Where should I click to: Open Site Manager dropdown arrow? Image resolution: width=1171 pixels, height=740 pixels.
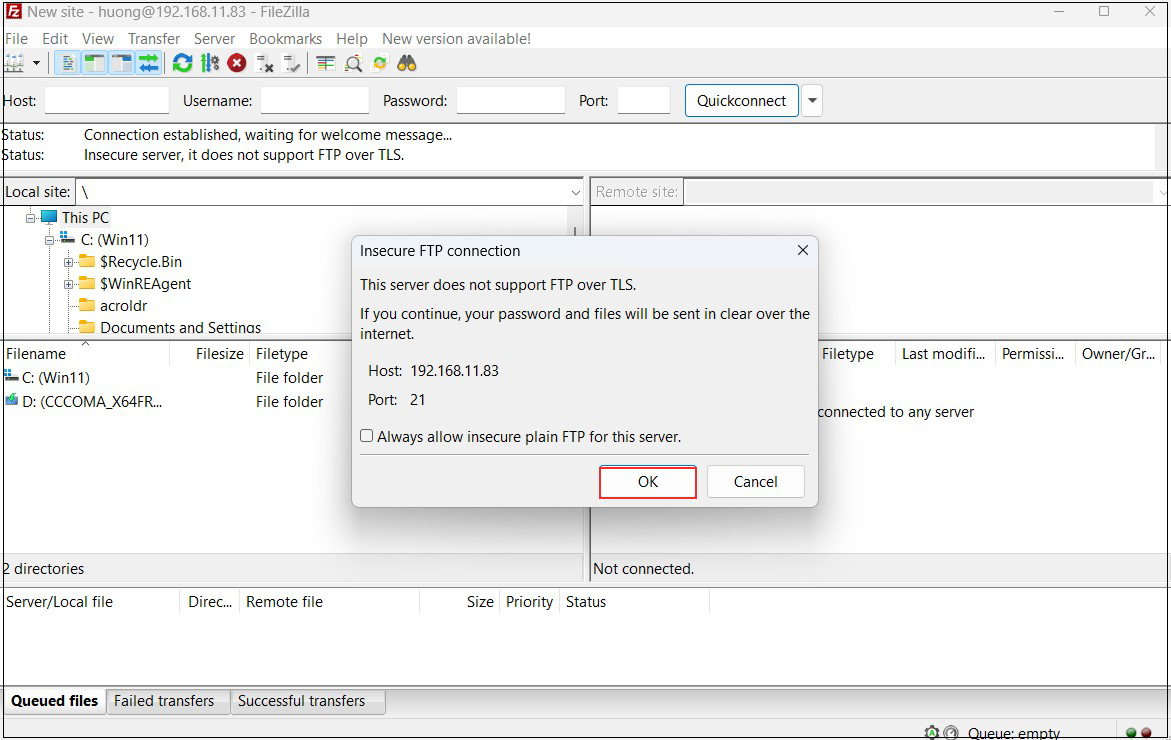pos(36,63)
